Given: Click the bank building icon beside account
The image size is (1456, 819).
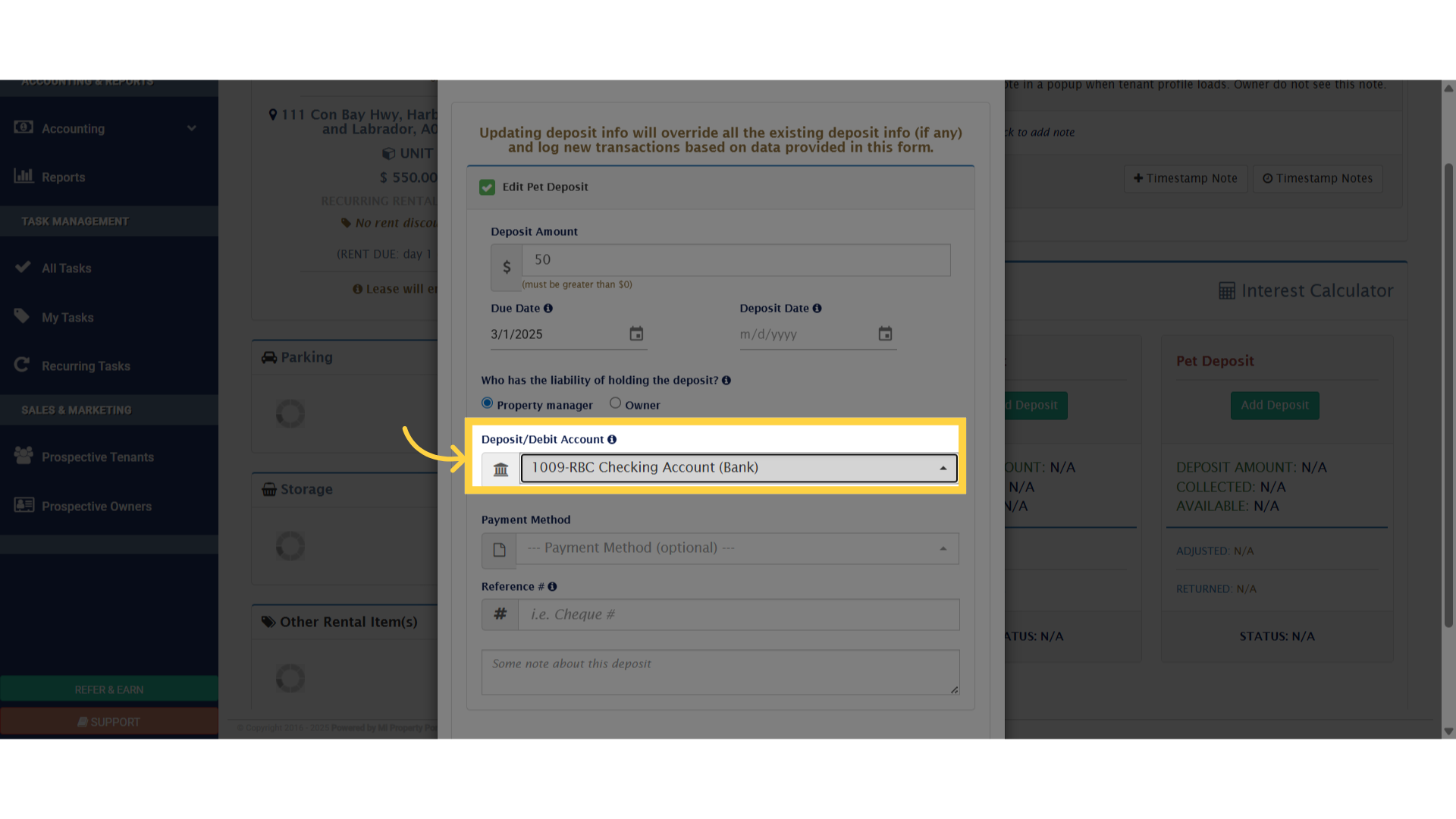Looking at the screenshot, I should pos(500,469).
